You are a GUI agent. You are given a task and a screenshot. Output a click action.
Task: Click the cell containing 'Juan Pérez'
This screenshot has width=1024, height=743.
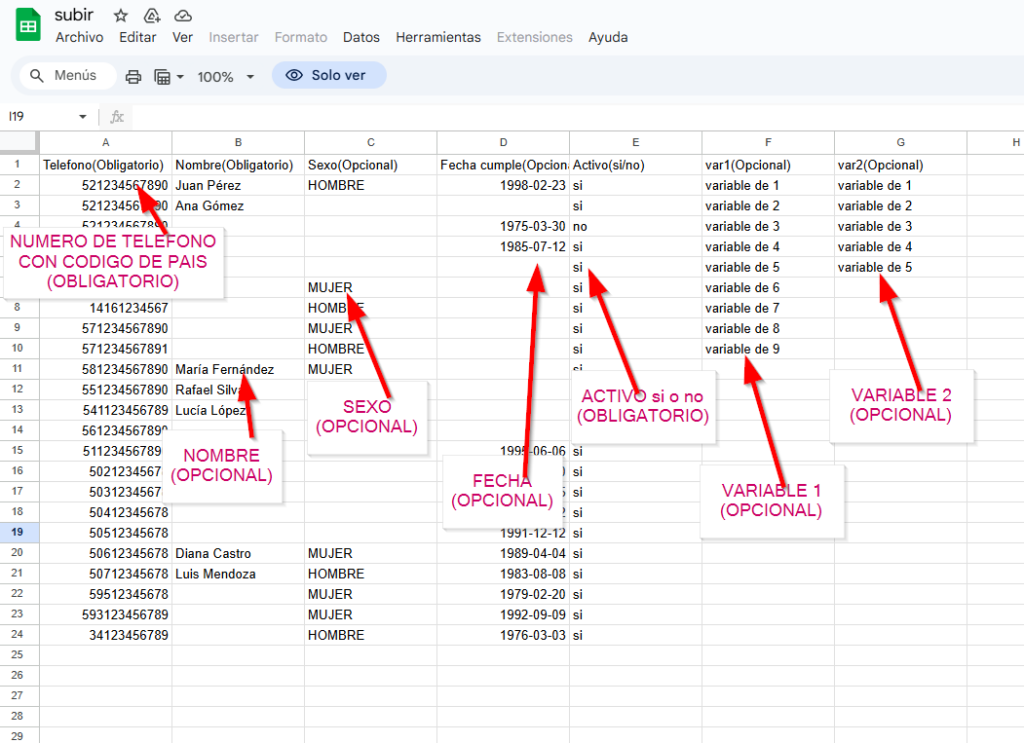238,185
